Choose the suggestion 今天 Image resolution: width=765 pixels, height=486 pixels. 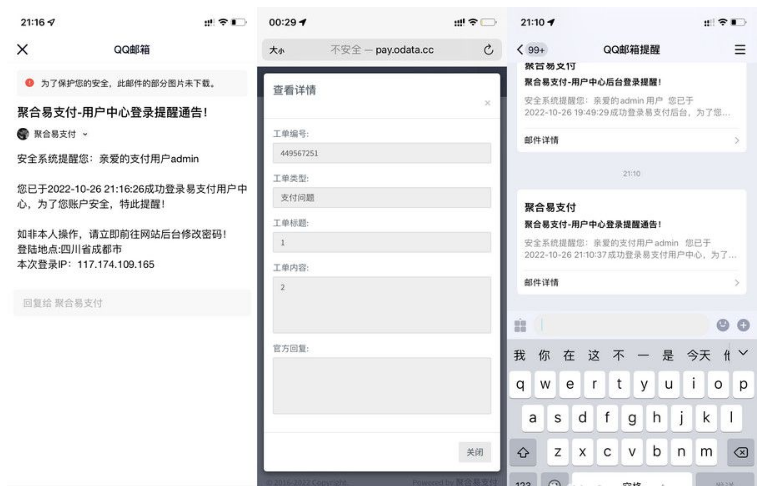699,355
